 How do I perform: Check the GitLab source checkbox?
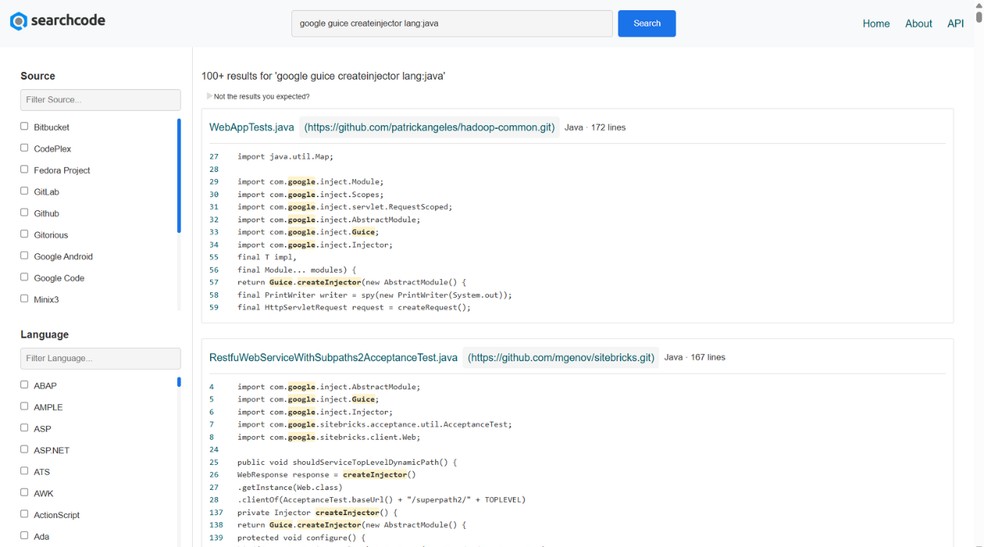[x=24, y=191]
